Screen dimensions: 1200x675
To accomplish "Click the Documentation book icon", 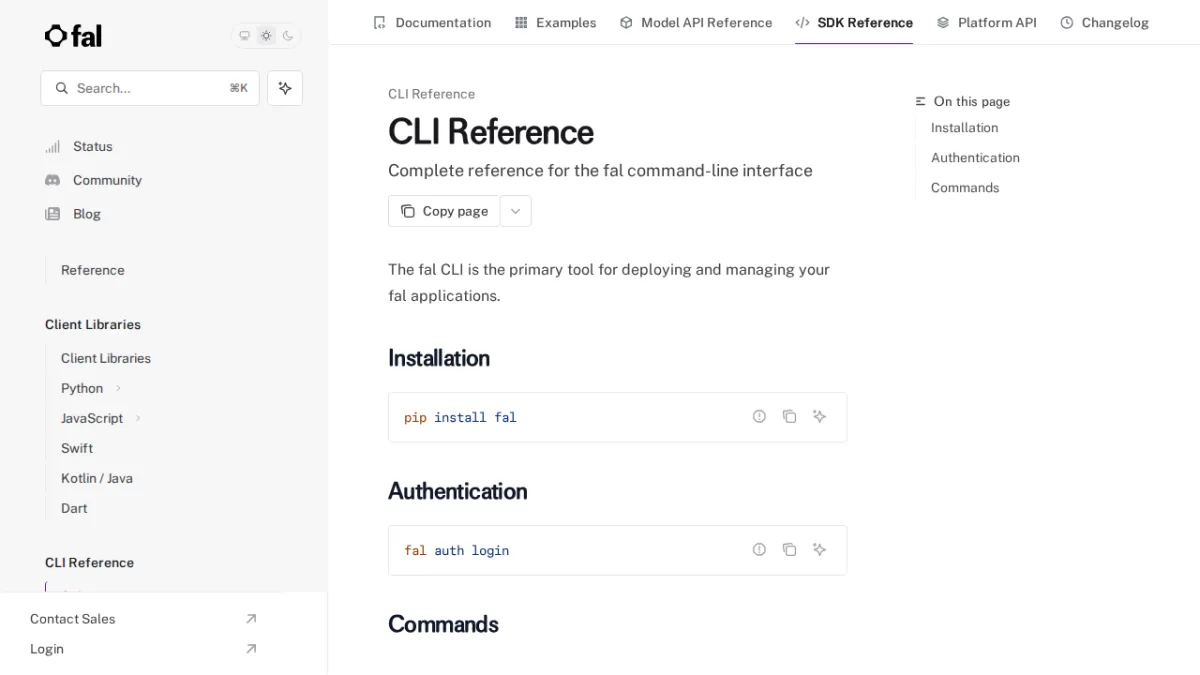I will [379, 22].
